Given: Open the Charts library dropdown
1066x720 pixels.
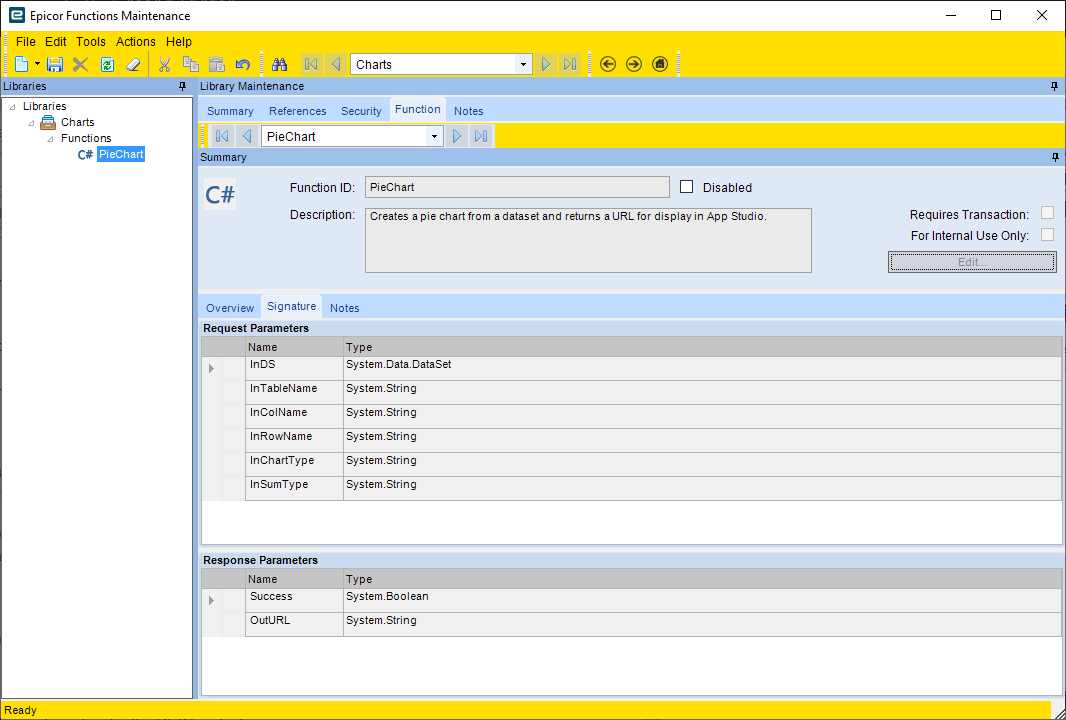Looking at the screenshot, I should 523,65.
